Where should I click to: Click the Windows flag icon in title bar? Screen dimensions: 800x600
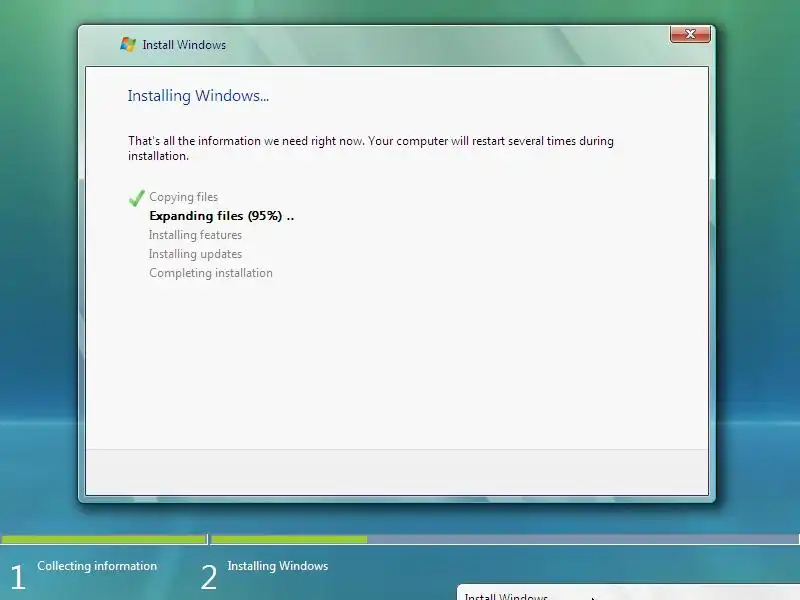pos(128,44)
